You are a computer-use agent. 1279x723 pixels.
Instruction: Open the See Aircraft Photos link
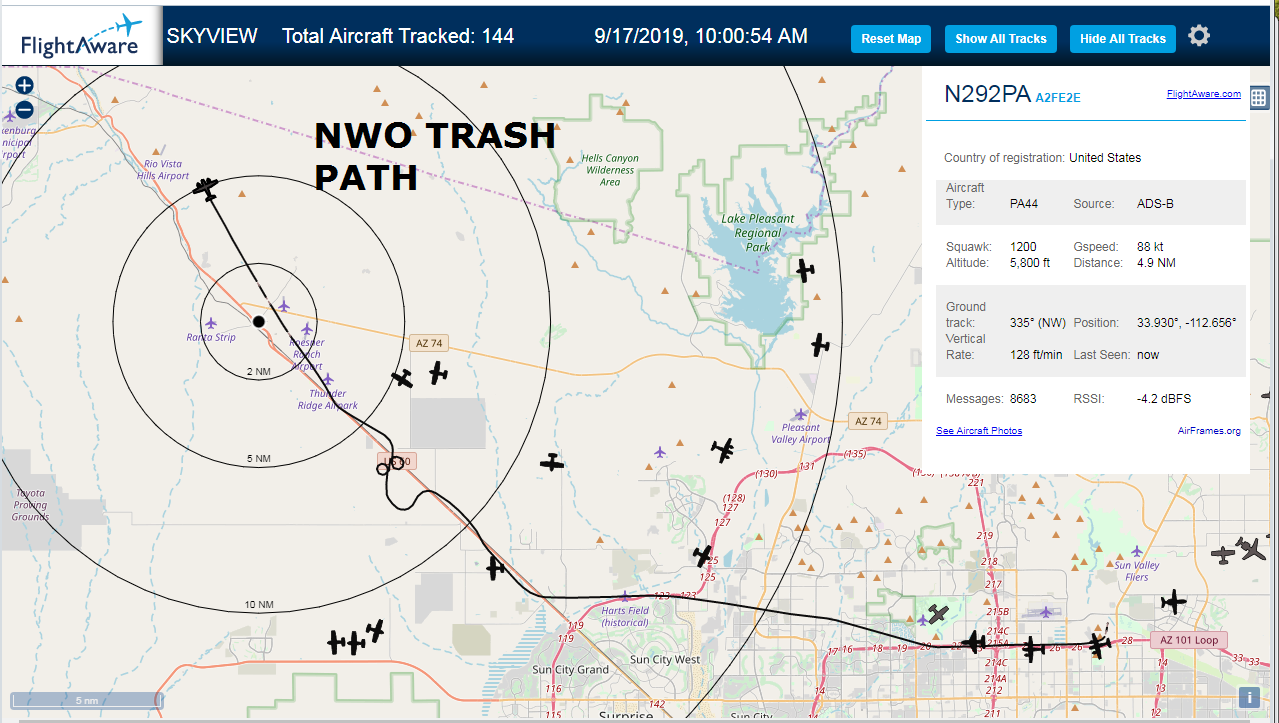pyautogui.click(x=979, y=431)
